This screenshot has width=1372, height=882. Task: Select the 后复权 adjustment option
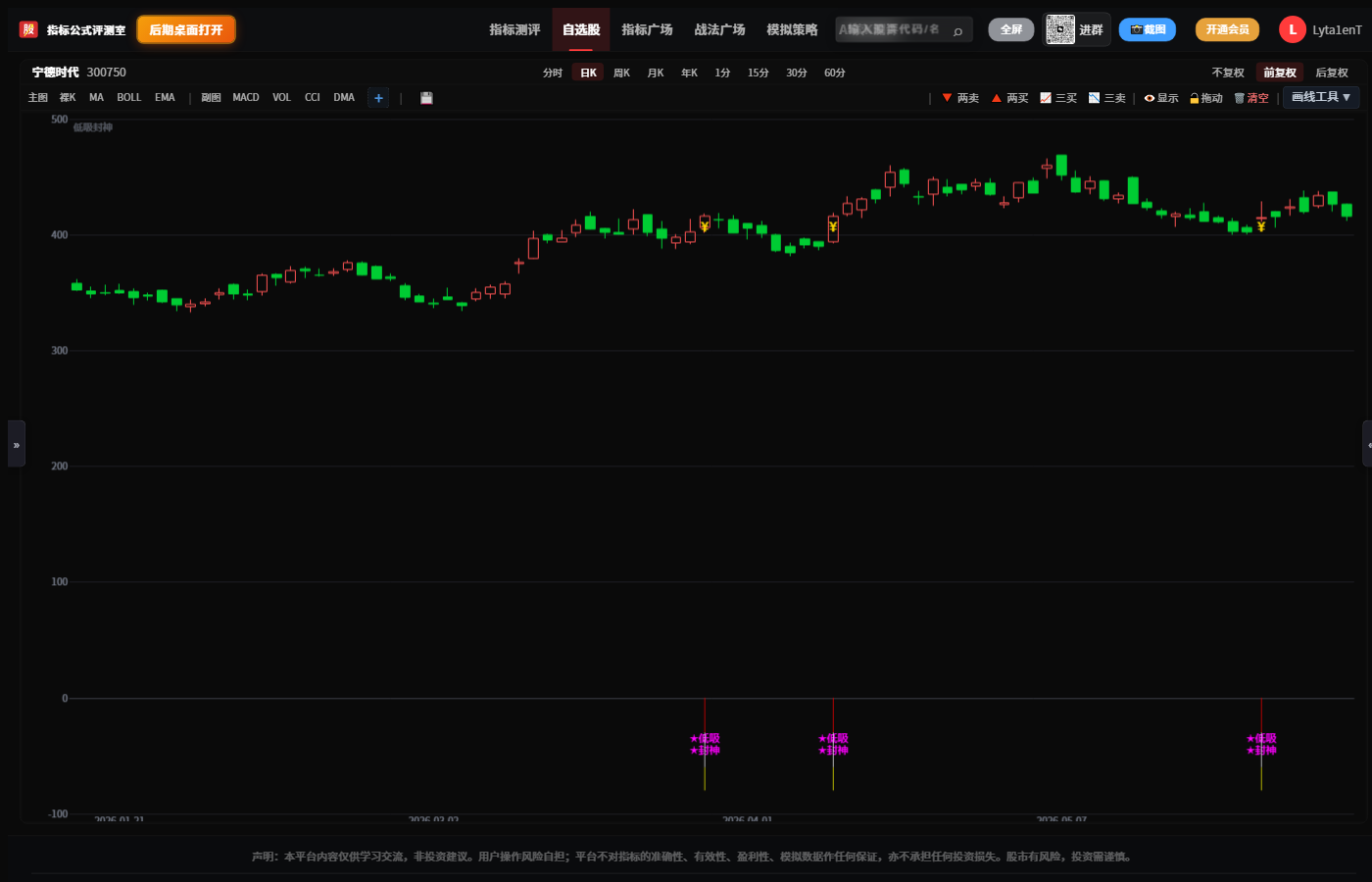tap(1331, 73)
